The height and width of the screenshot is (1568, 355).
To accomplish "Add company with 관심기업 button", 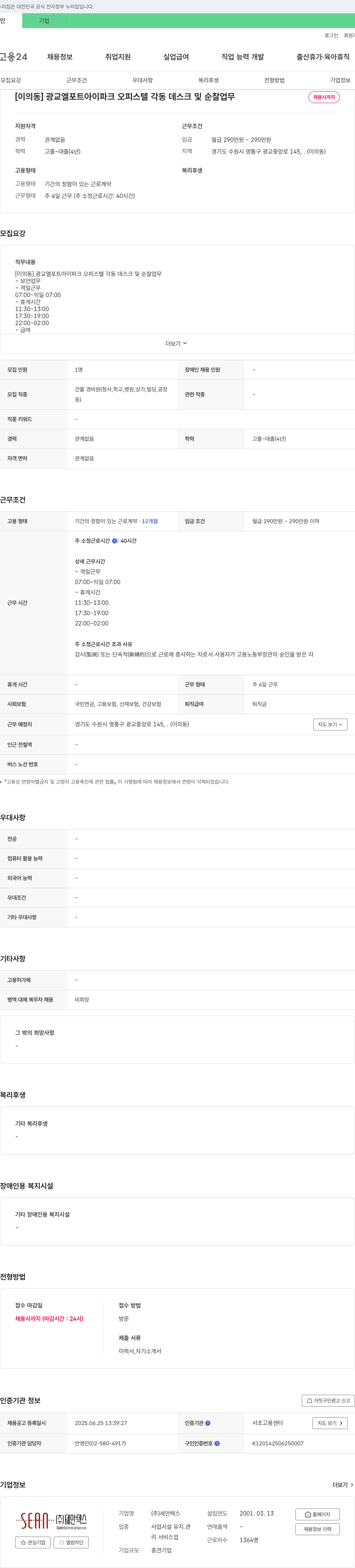I will coord(33,1542).
